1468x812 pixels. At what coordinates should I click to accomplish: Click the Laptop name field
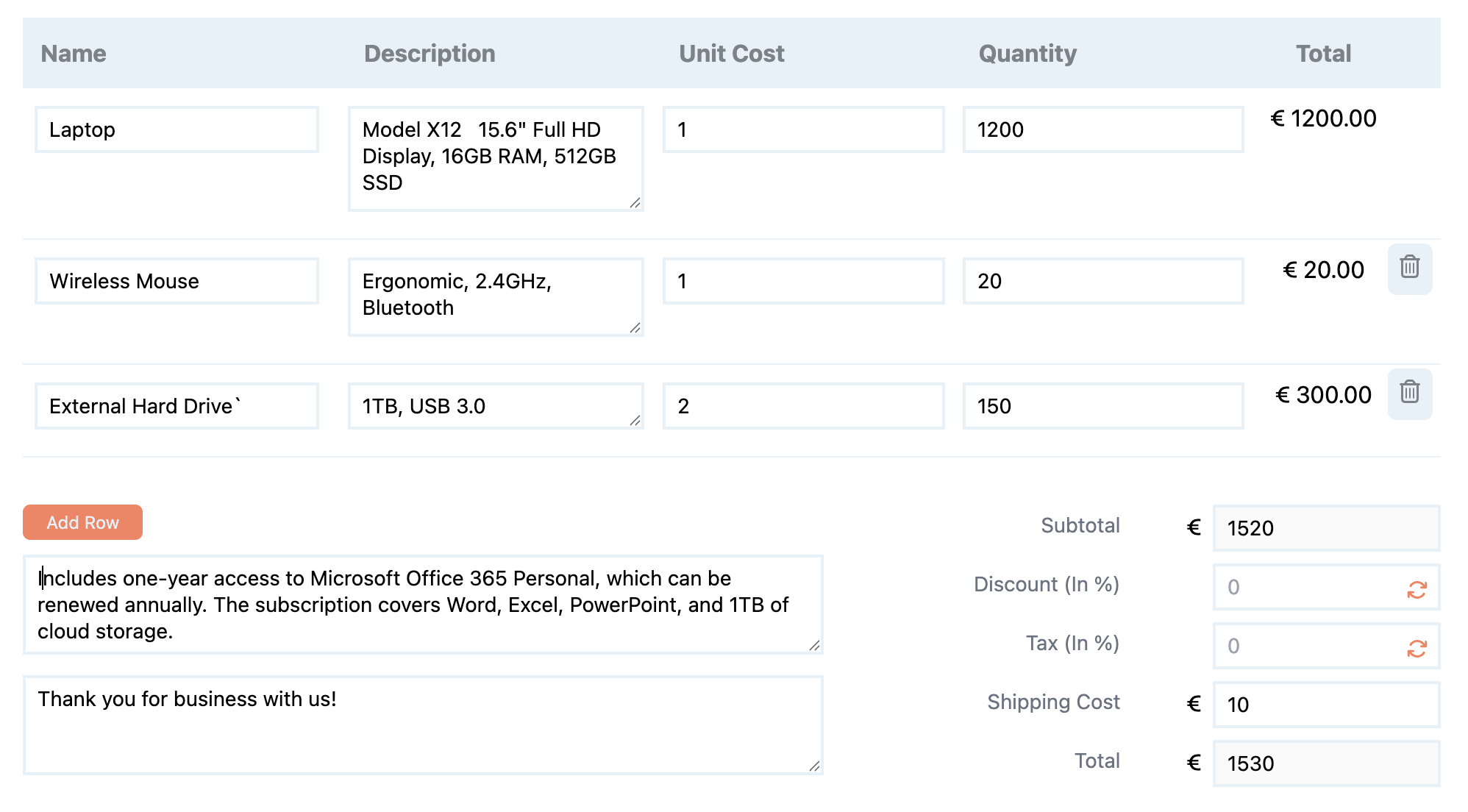coord(177,129)
